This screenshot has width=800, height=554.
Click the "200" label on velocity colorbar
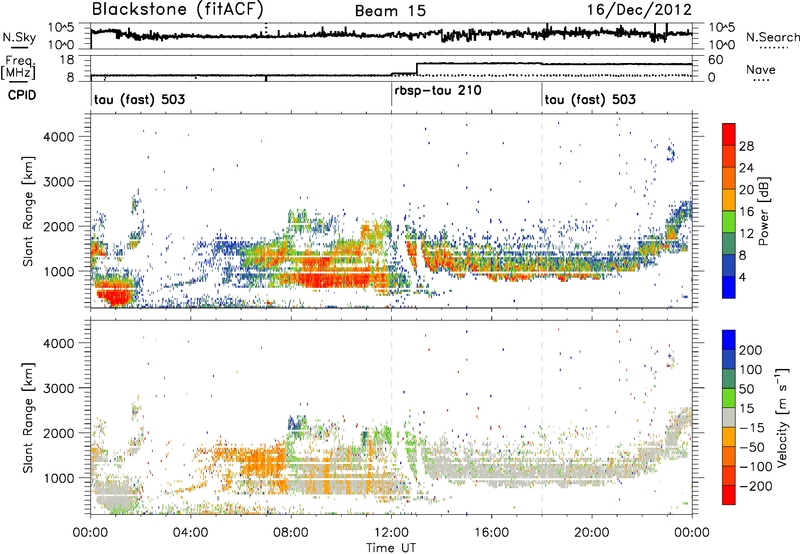[x=751, y=350]
